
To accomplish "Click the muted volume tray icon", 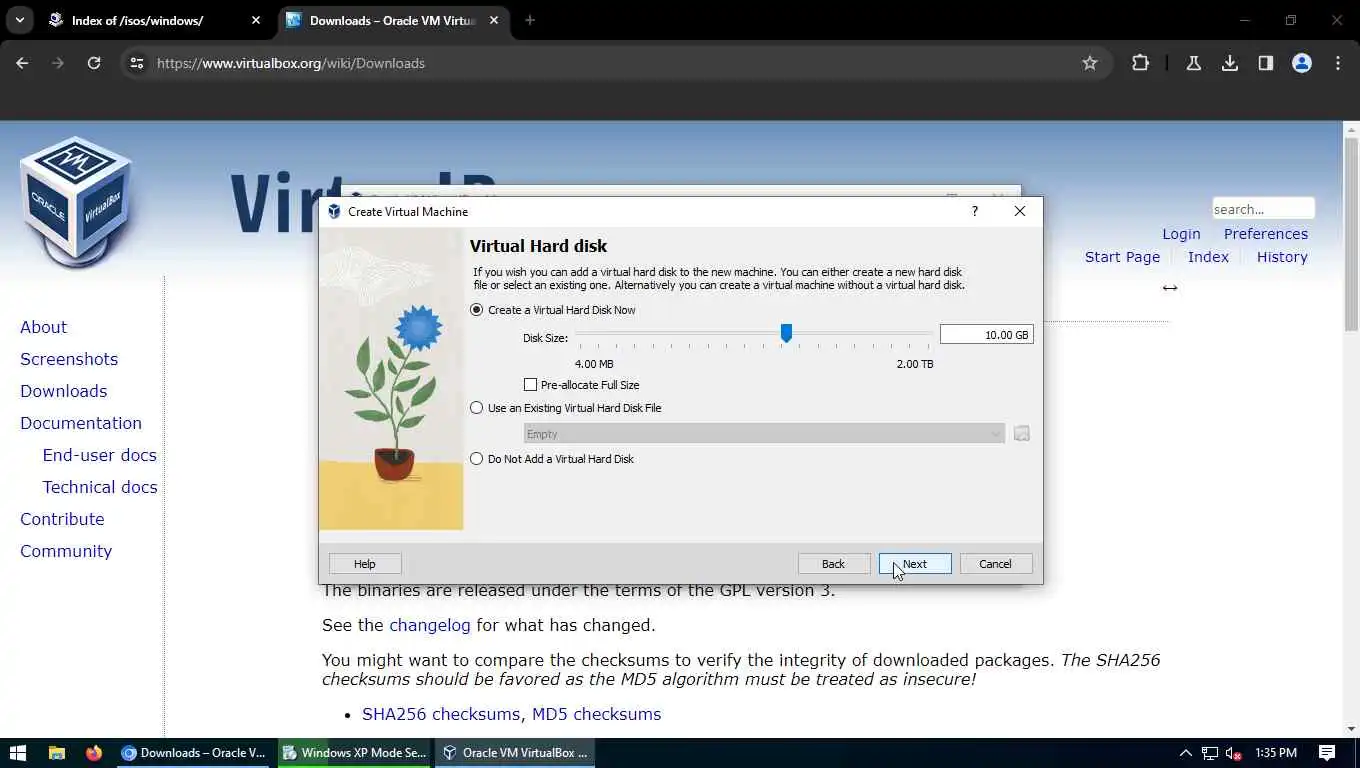I will 1234,753.
